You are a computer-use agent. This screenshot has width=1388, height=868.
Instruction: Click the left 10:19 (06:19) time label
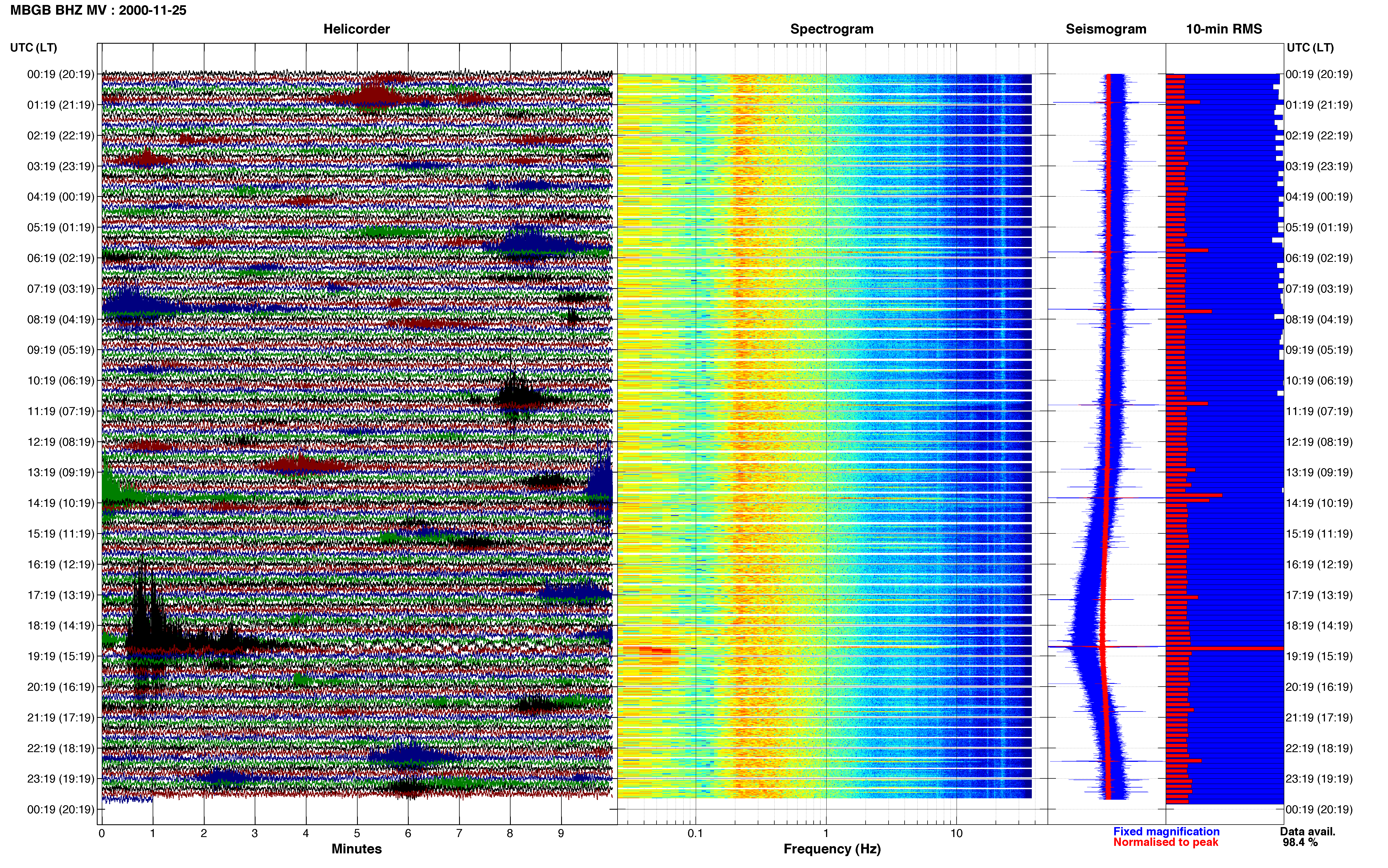[60, 380]
